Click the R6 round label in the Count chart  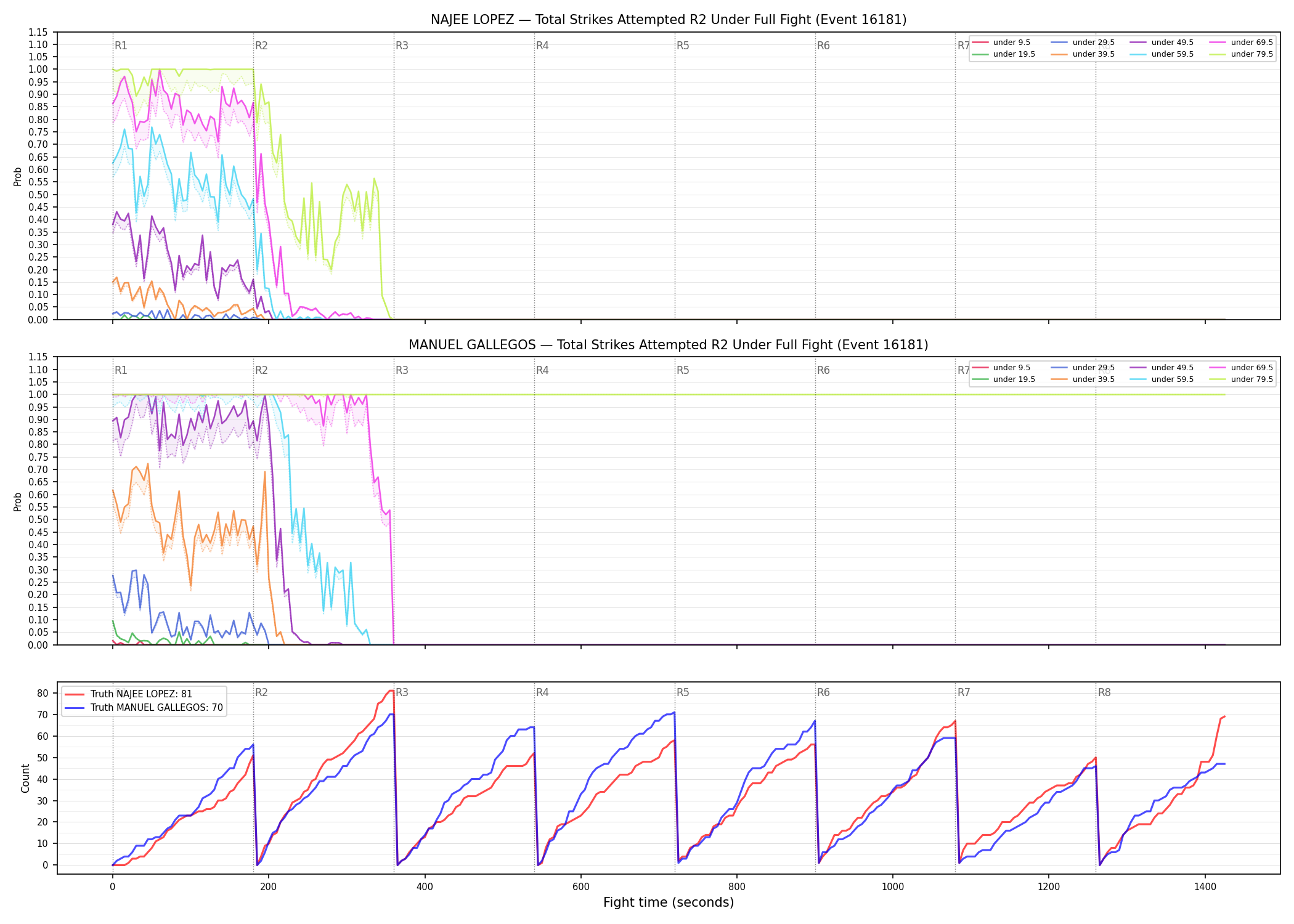click(823, 692)
